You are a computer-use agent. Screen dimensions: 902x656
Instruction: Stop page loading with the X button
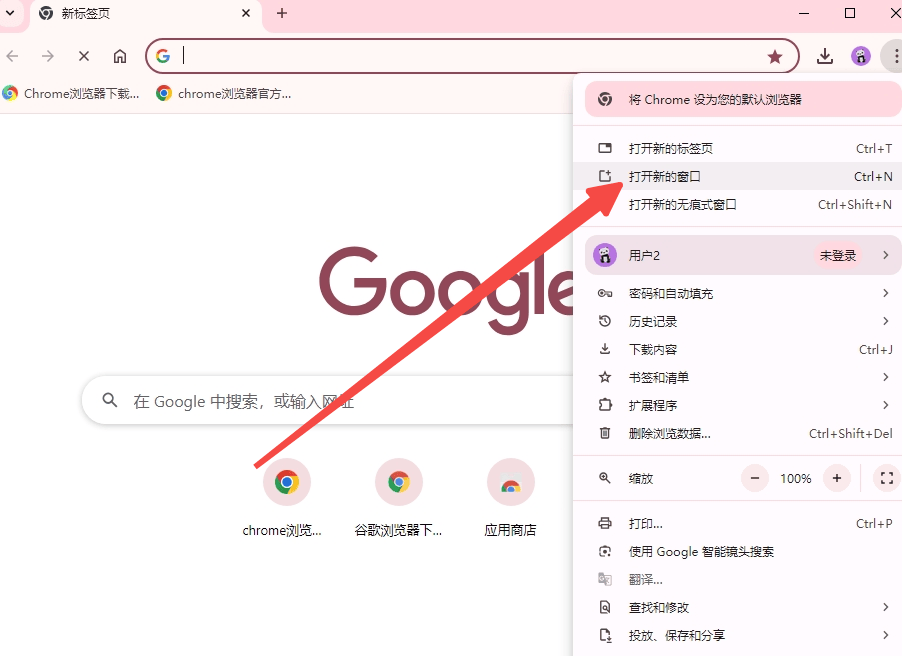pos(84,56)
